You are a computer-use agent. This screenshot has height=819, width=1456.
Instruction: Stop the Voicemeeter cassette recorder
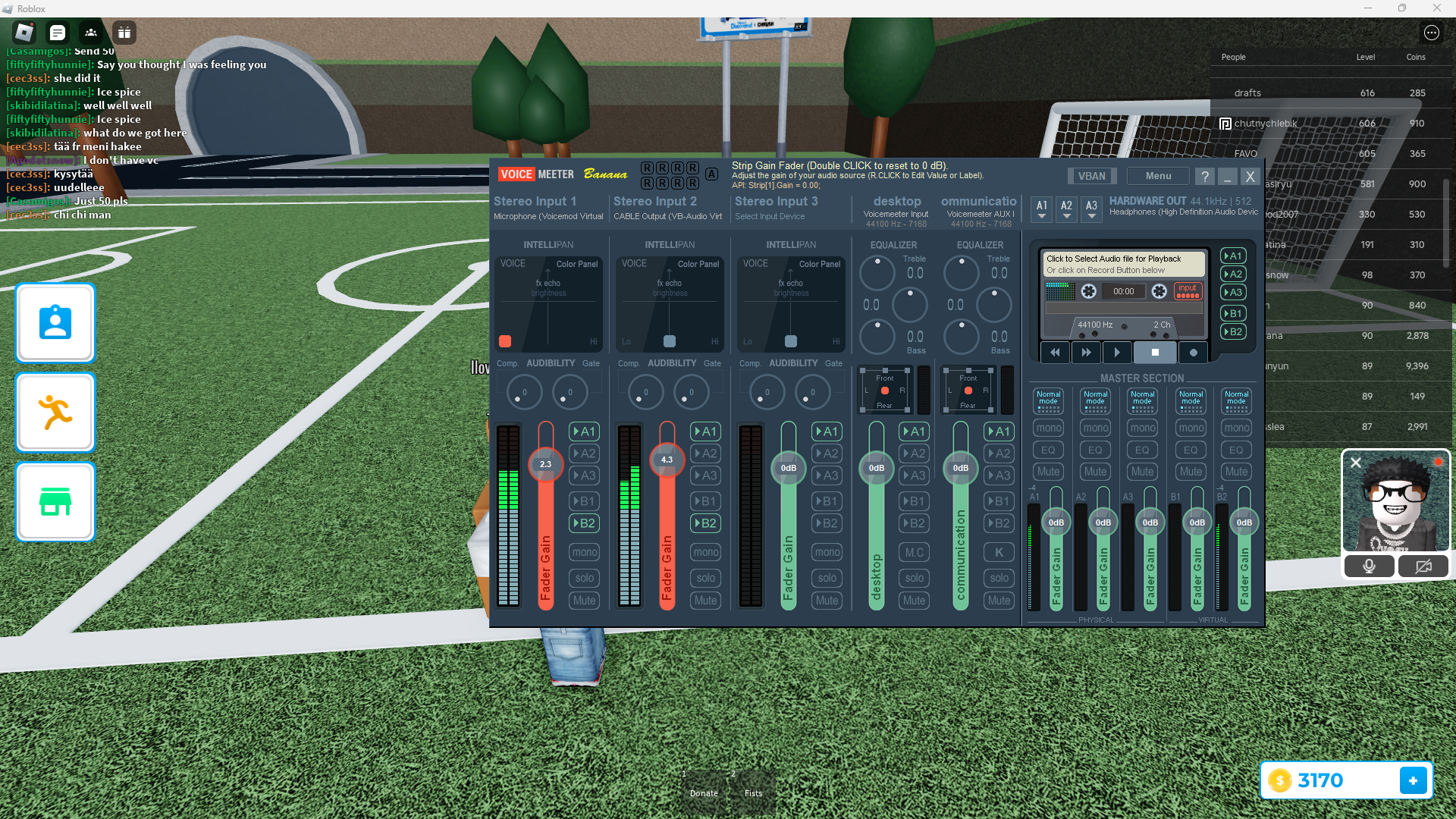pos(1155,353)
